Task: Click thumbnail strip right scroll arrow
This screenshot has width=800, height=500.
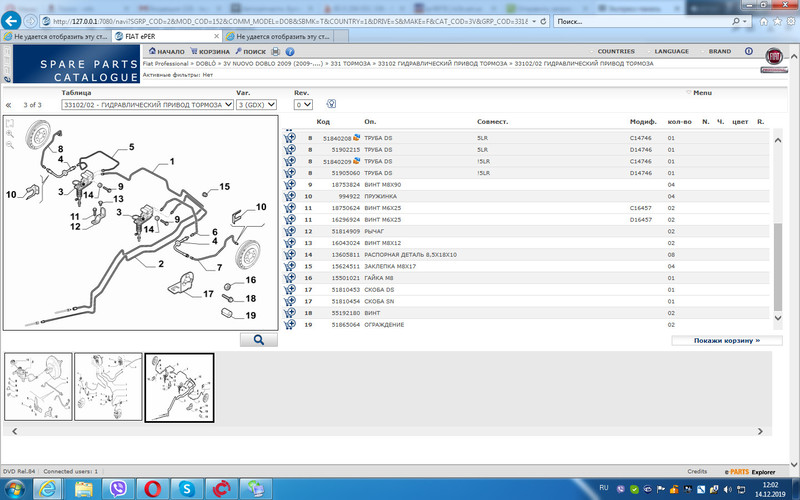Action: pos(760,431)
